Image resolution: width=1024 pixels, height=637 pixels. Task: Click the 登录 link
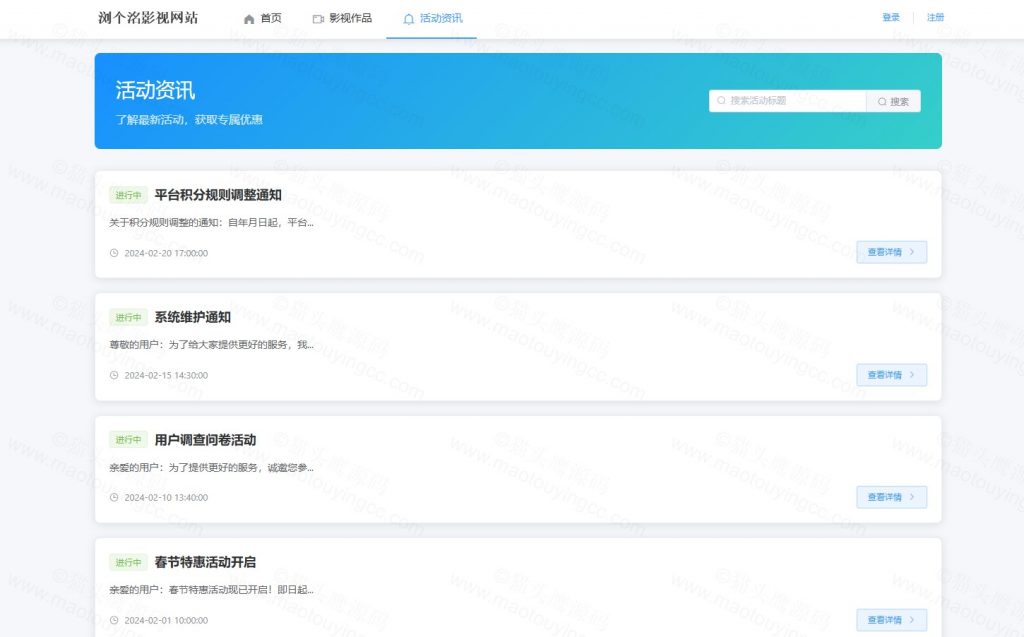[891, 18]
